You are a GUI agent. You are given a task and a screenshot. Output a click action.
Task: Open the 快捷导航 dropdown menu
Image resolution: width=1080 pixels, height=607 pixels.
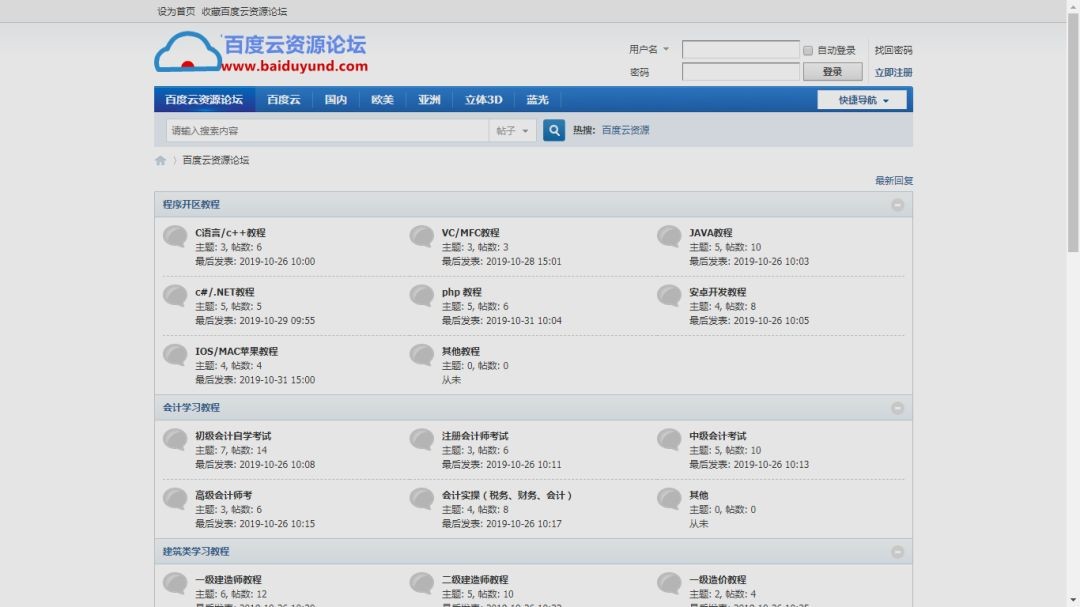point(862,100)
